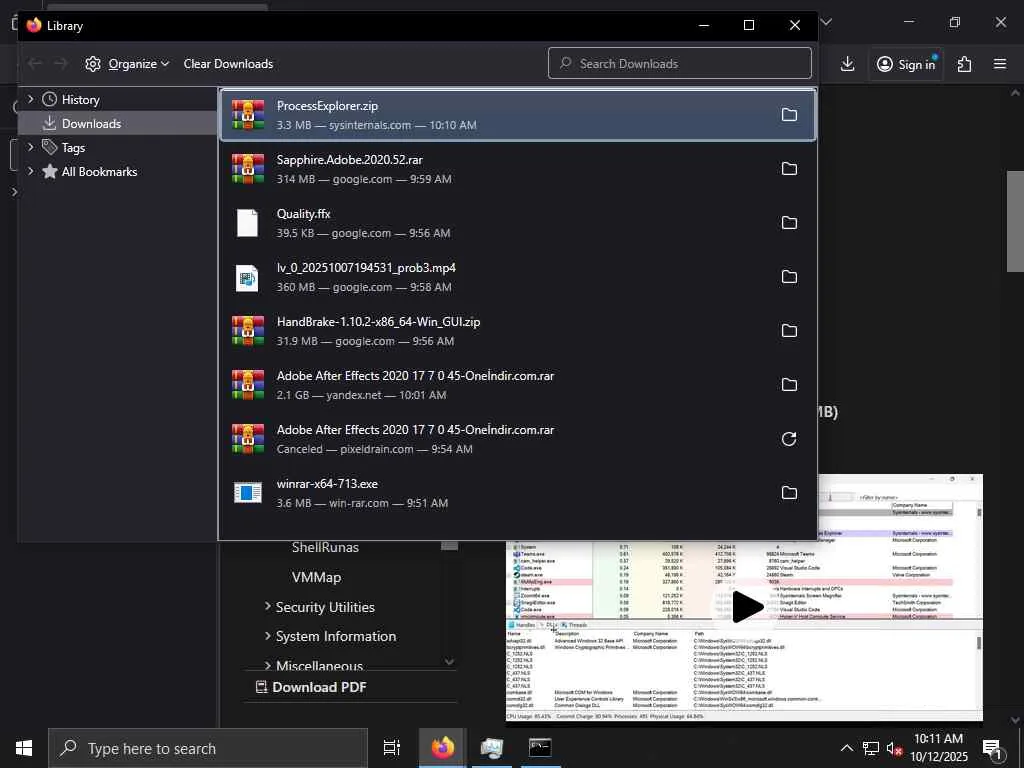
Task: Expand the History tree node
Action: [x=30, y=99]
